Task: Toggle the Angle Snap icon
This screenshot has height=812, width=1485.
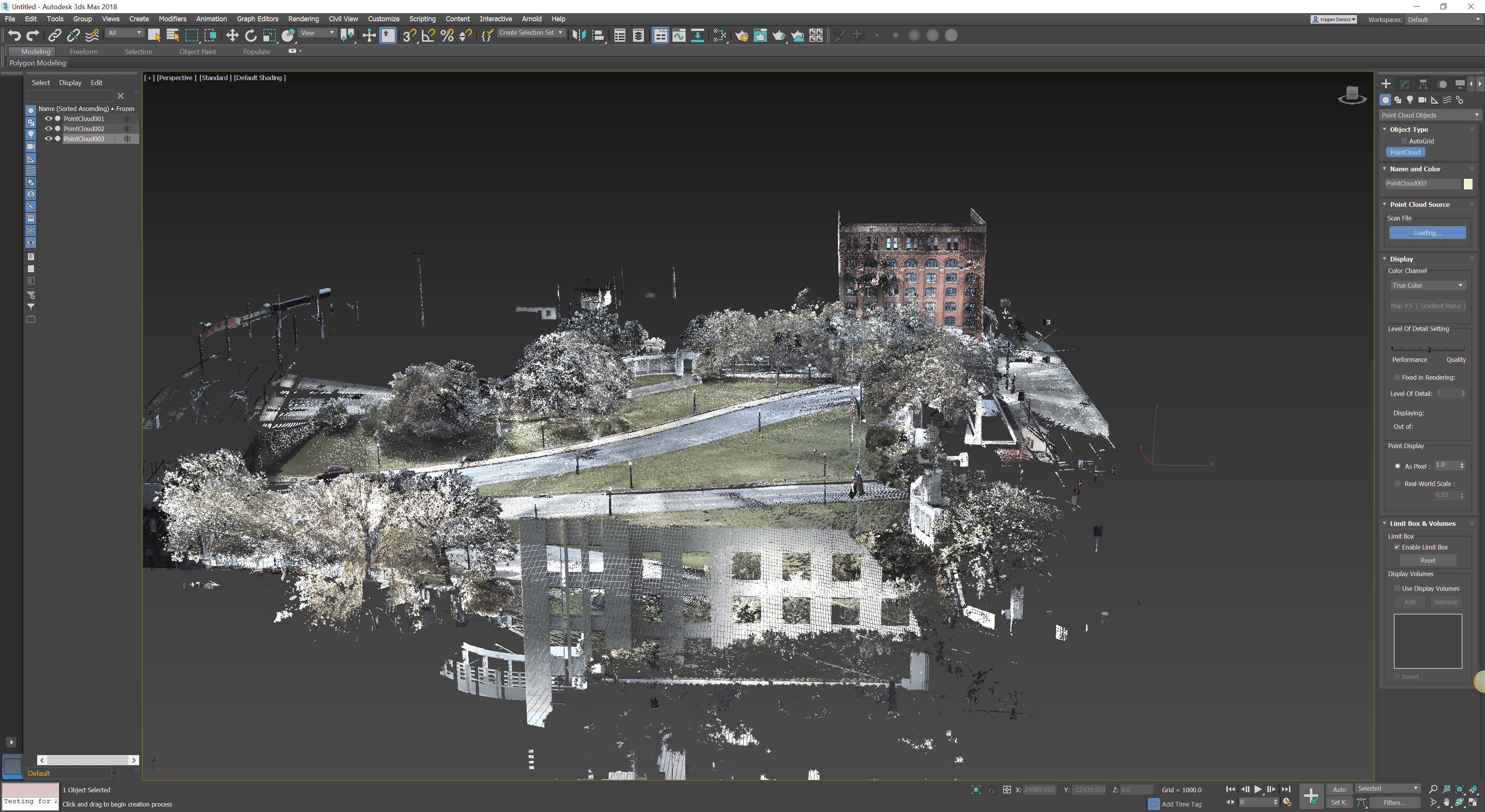Action: pyautogui.click(x=428, y=36)
